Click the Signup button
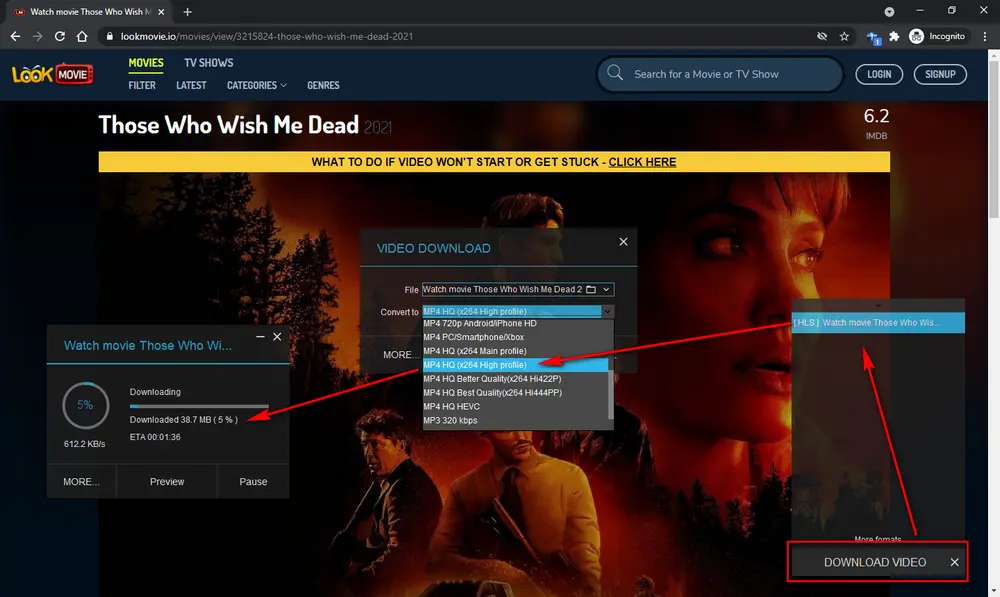 [x=940, y=74]
